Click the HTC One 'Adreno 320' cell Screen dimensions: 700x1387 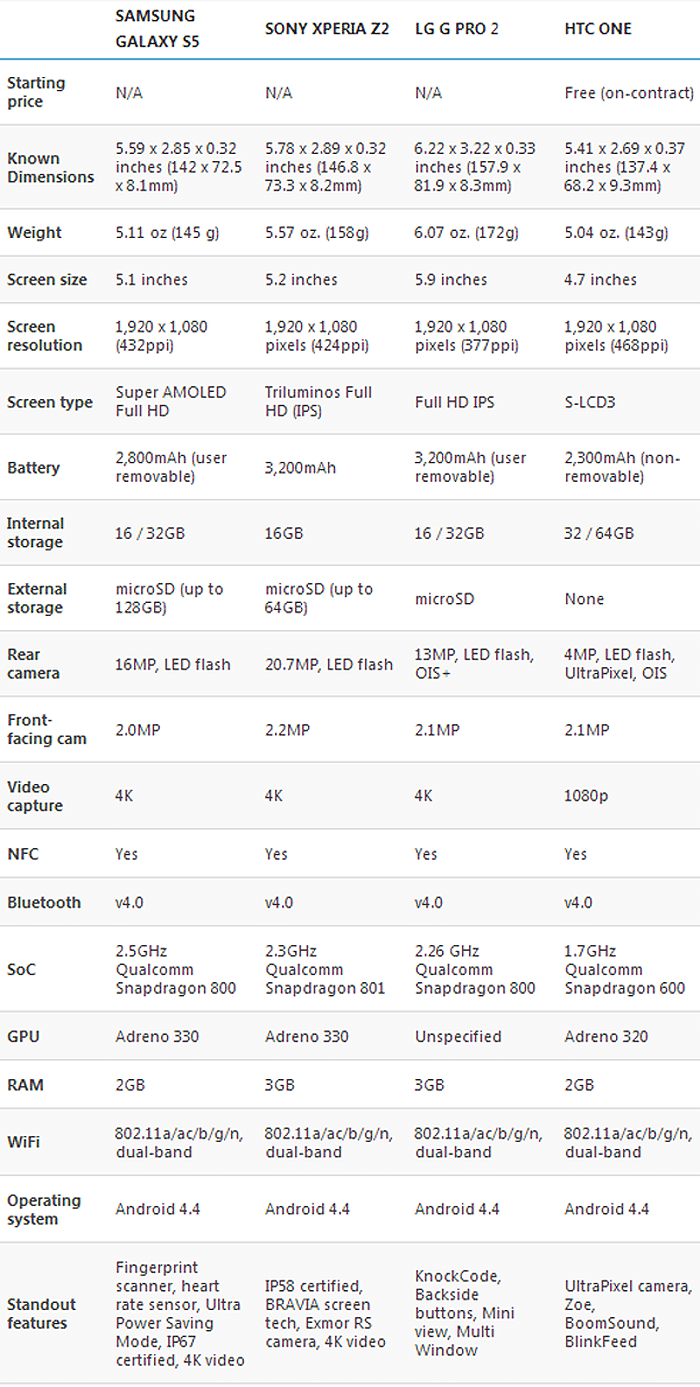click(x=607, y=1036)
